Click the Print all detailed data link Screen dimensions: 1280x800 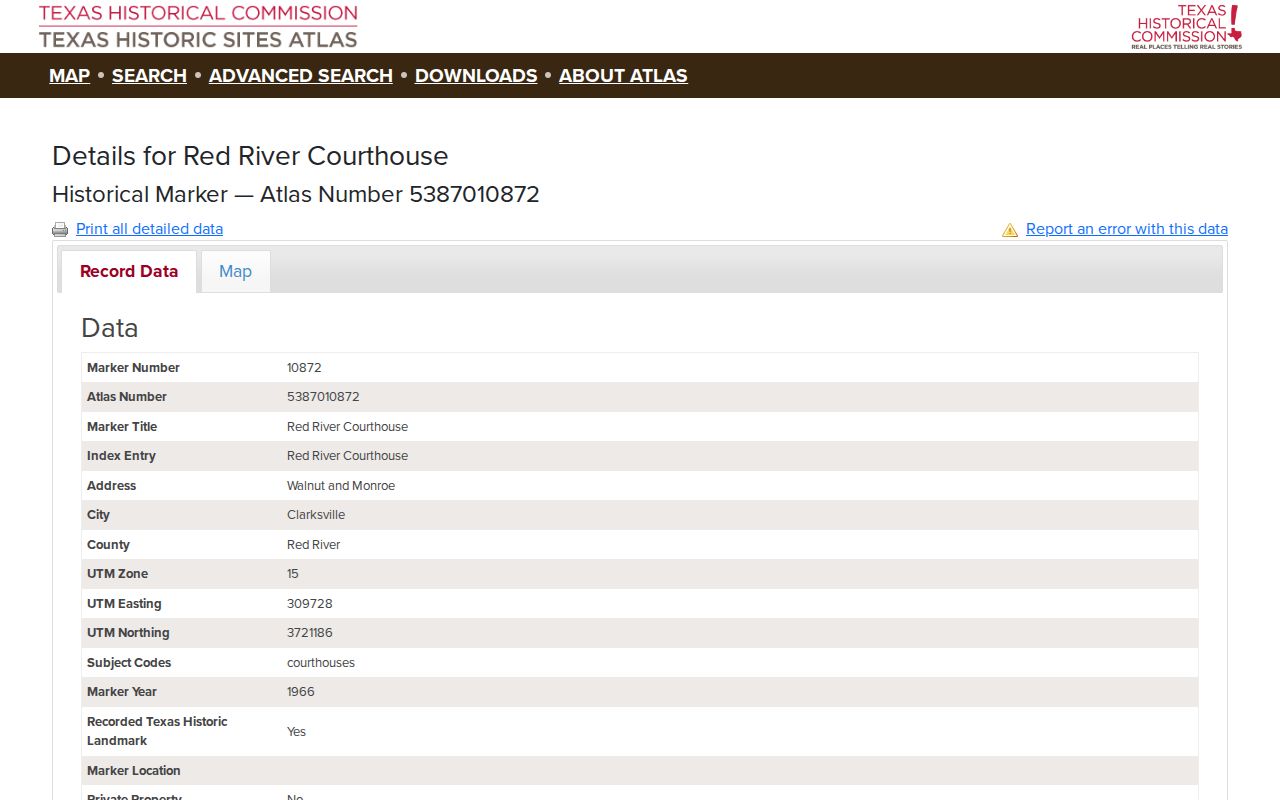coord(149,229)
